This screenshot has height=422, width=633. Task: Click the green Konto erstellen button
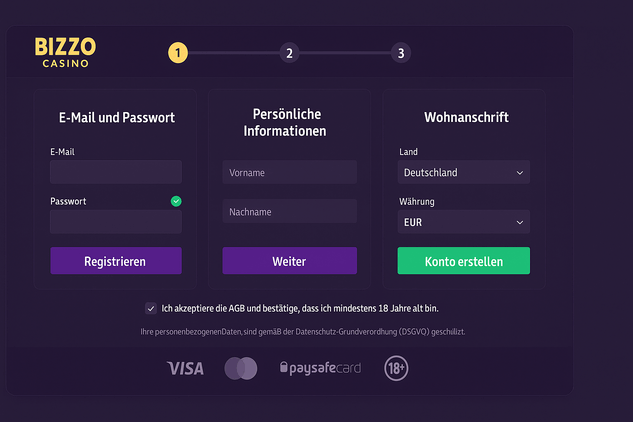pyautogui.click(x=464, y=261)
